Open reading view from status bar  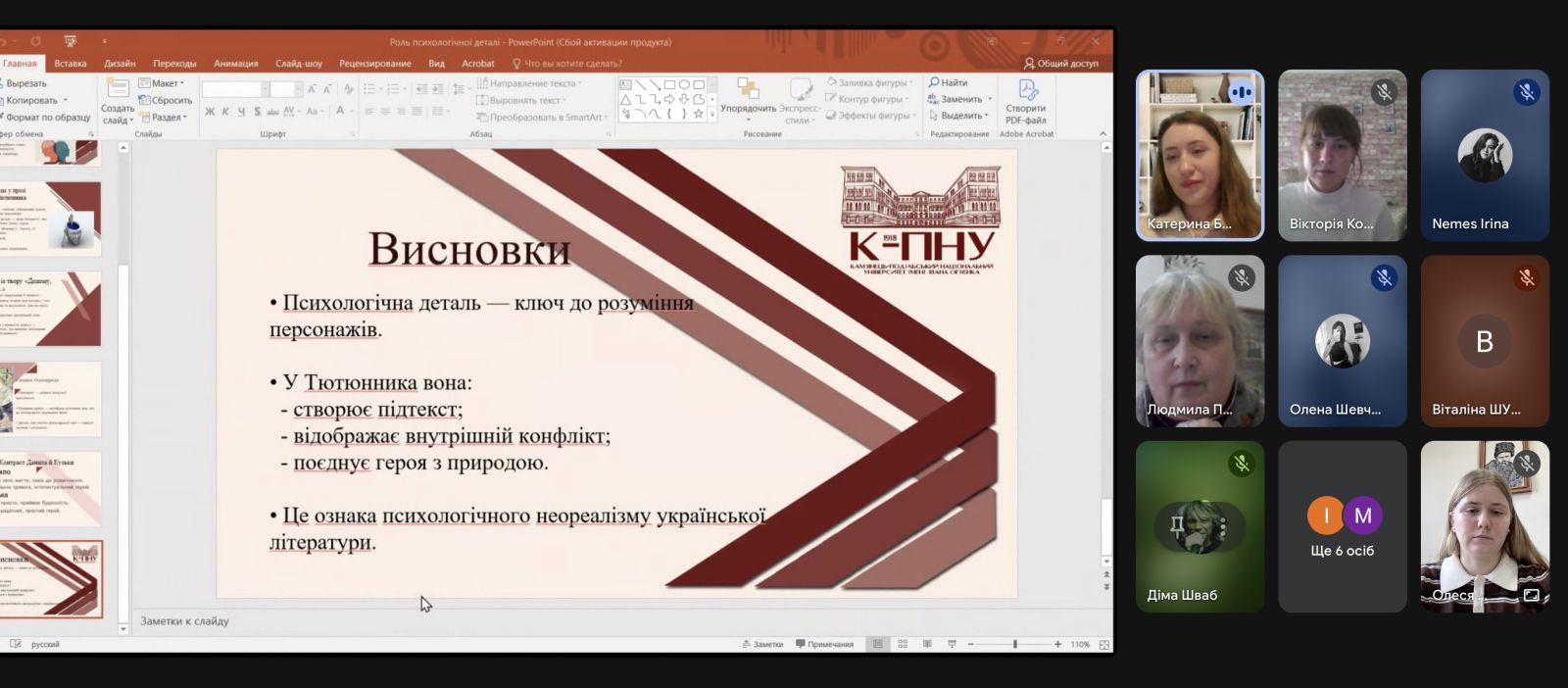(x=927, y=644)
